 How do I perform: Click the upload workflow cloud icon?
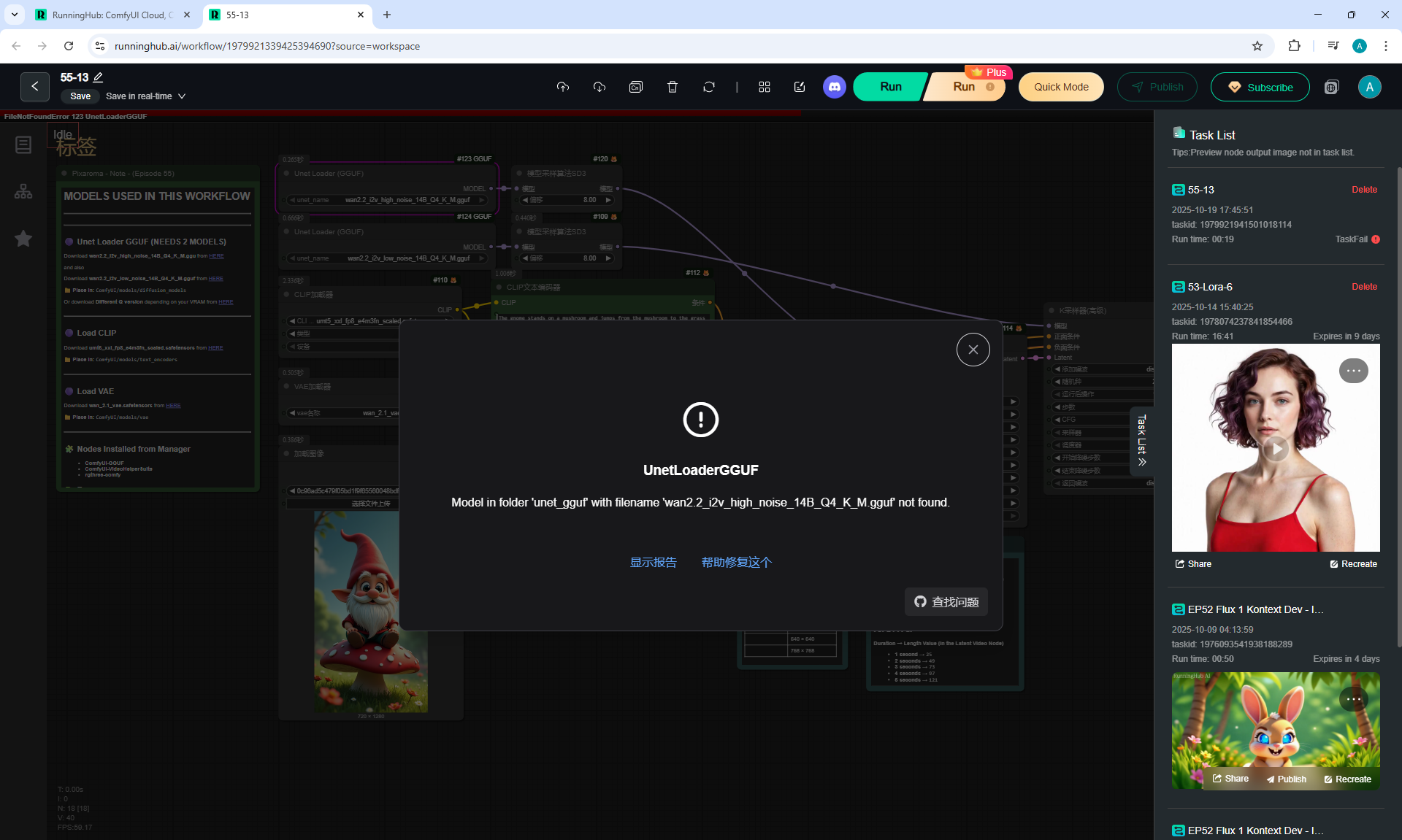(562, 87)
